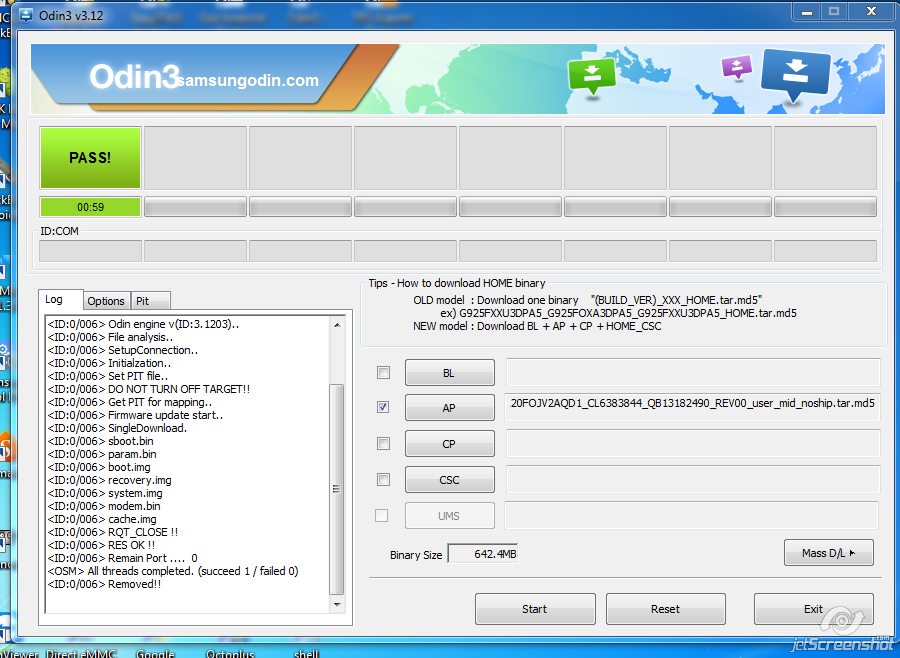Select log line 'Firmware update start..'
The width and height of the screenshot is (900, 658).
pyautogui.click(x=135, y=415)
